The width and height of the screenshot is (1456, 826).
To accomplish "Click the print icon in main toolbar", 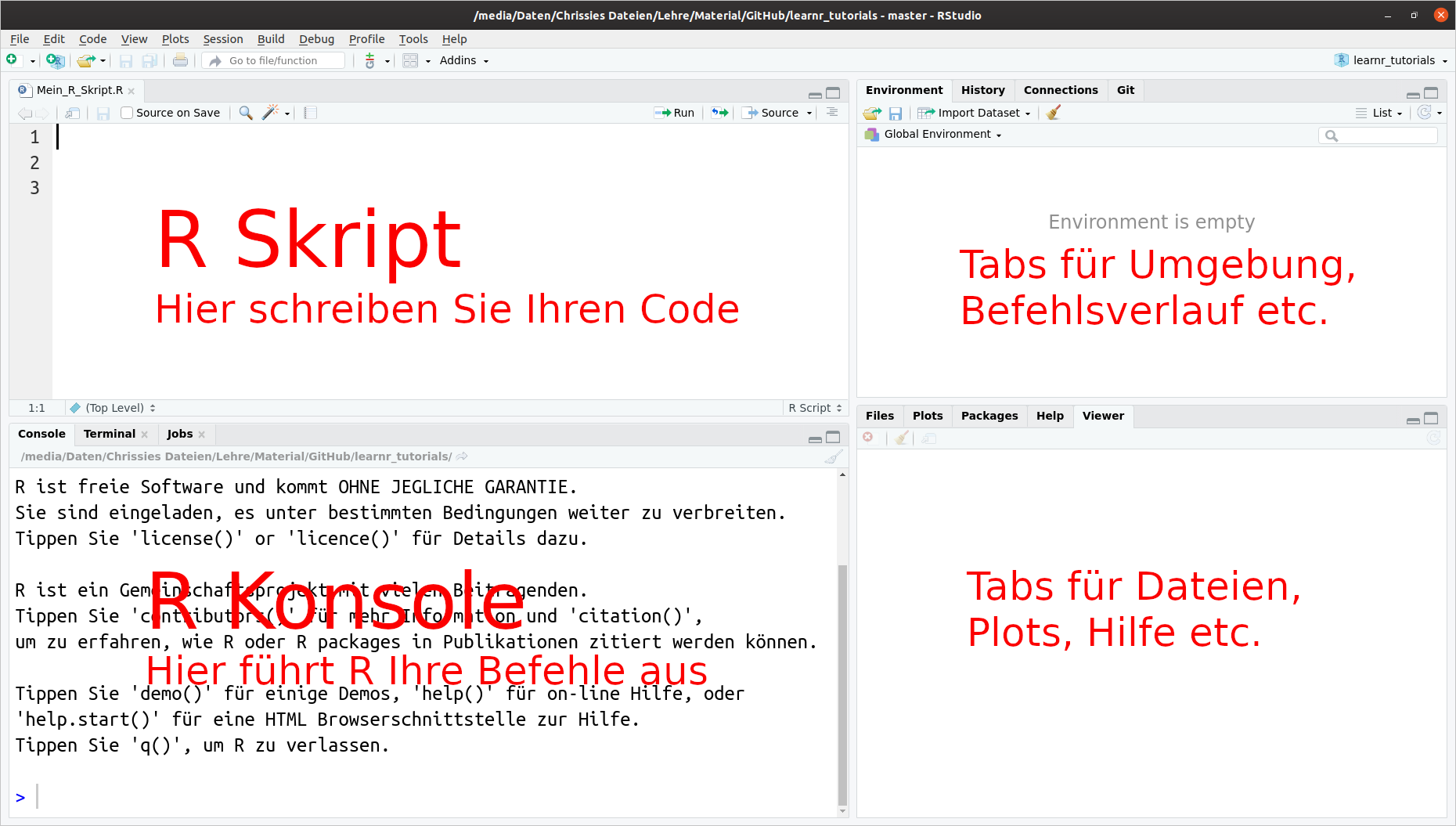I will 180,60.
